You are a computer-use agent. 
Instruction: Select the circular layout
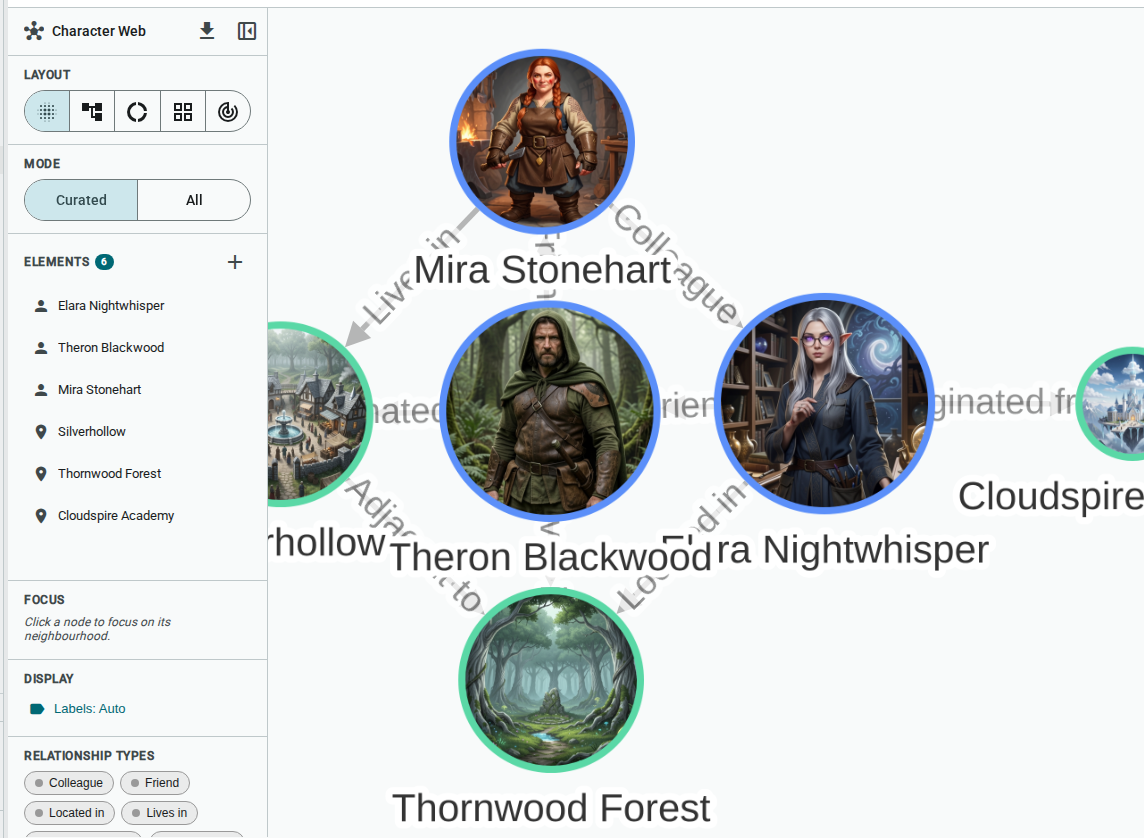click(137, 112)
